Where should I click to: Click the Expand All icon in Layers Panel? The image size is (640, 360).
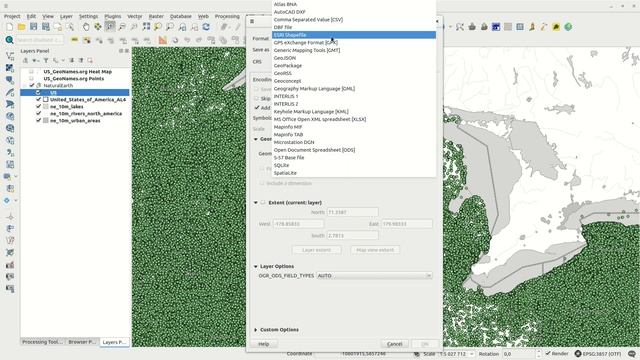point(71,60)
